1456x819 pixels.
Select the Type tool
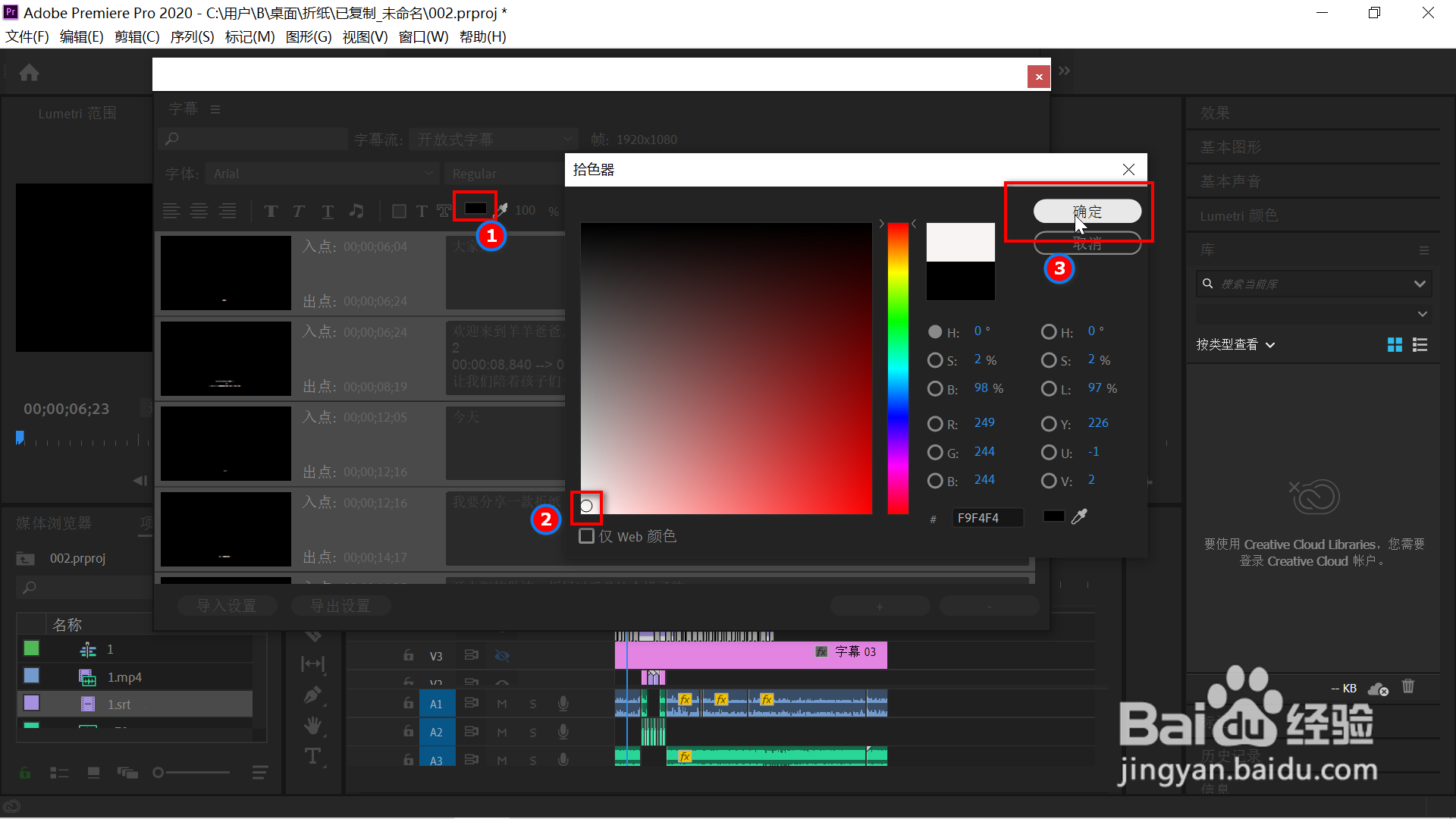coord(312,756)
